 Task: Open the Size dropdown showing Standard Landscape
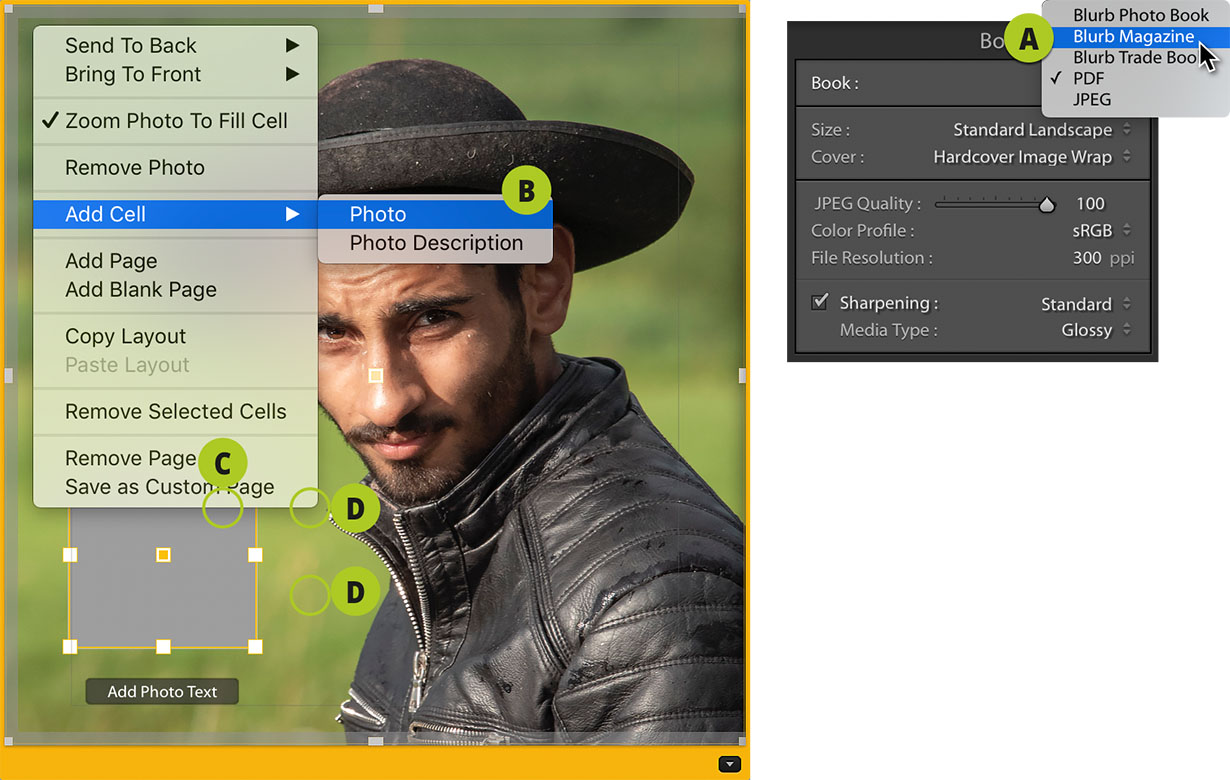click(1041, 130)
